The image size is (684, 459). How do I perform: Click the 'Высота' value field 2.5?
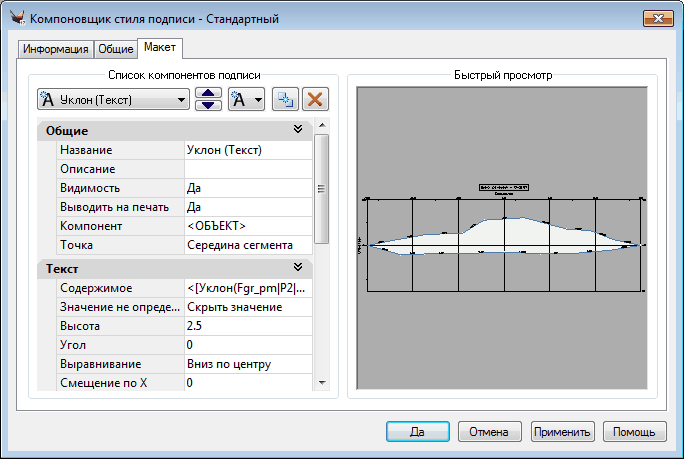pyautogui.click(x=247, y=325)
